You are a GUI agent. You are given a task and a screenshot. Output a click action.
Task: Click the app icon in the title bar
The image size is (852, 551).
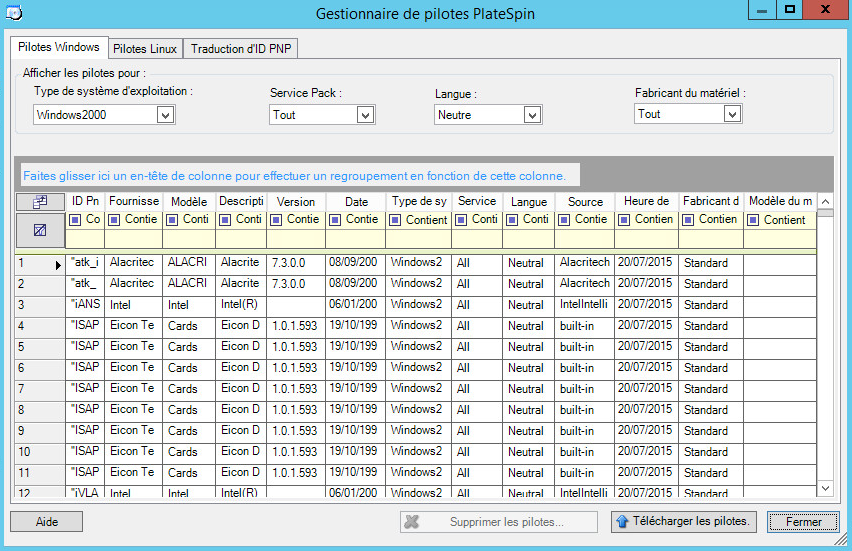[x=15, y=13]
